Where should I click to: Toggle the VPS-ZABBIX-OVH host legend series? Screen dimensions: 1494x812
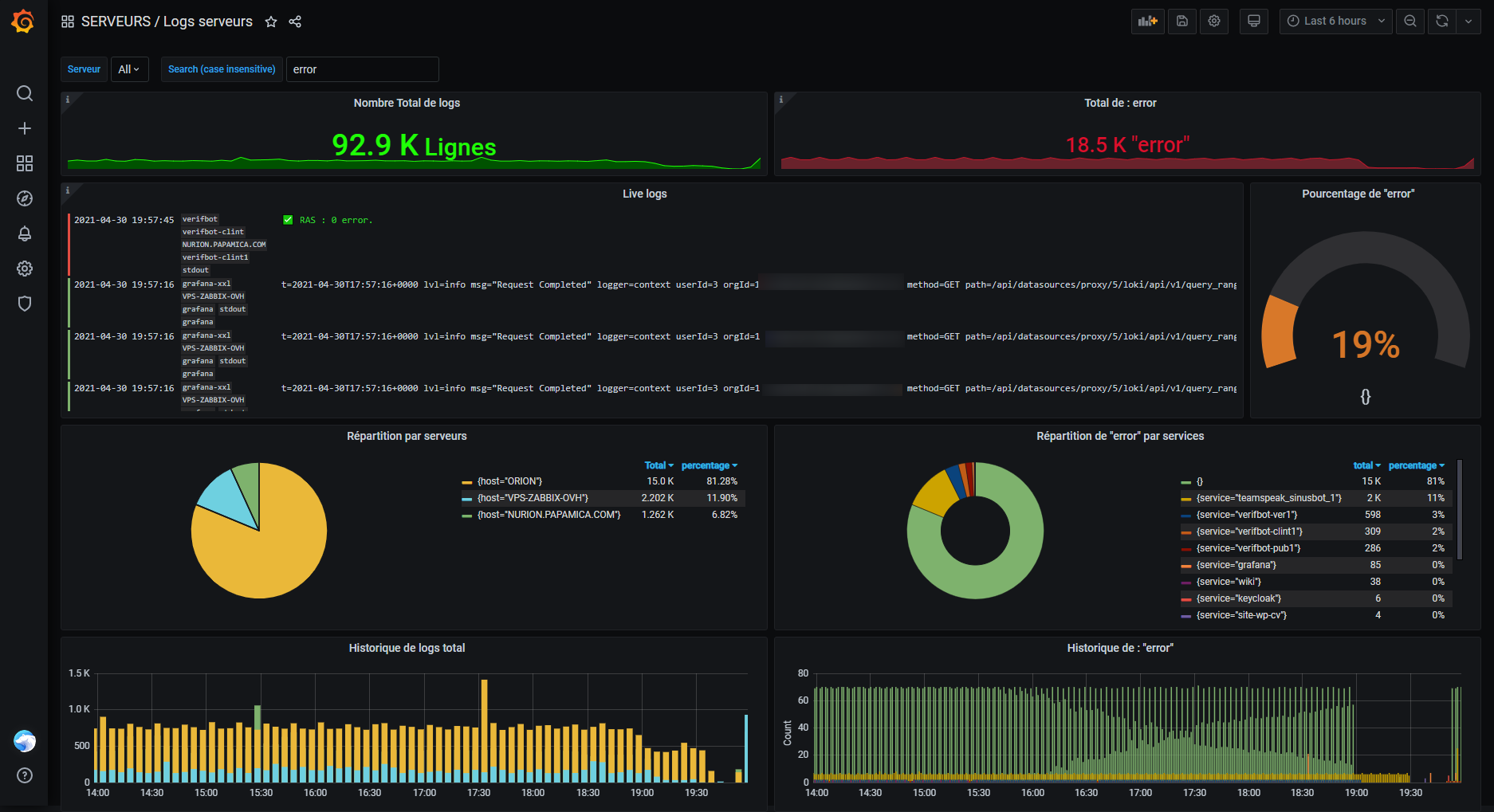(533, 498)
